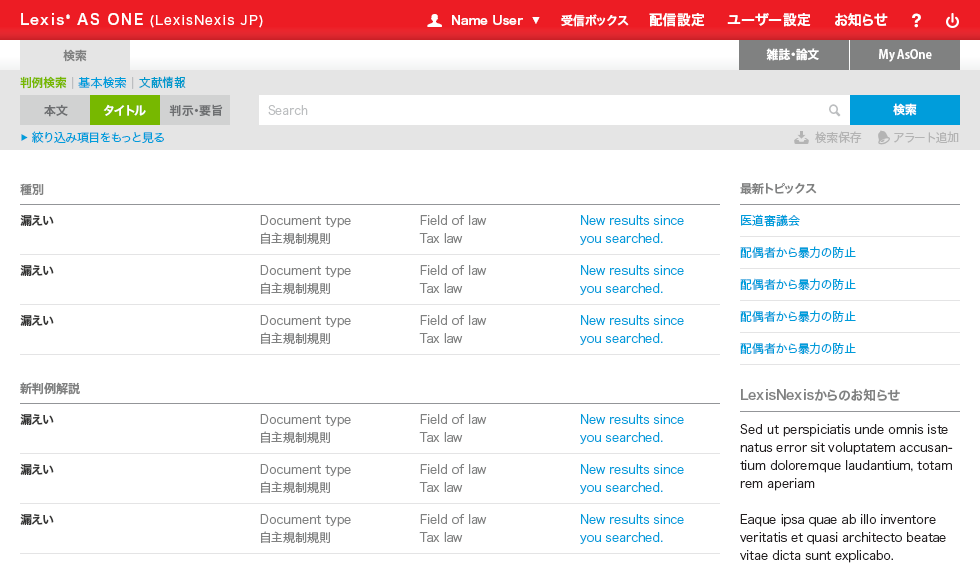This screenshot has width=980, height=585.
Task: Open first 漏えい result under 種別
Action: (37, 221)
